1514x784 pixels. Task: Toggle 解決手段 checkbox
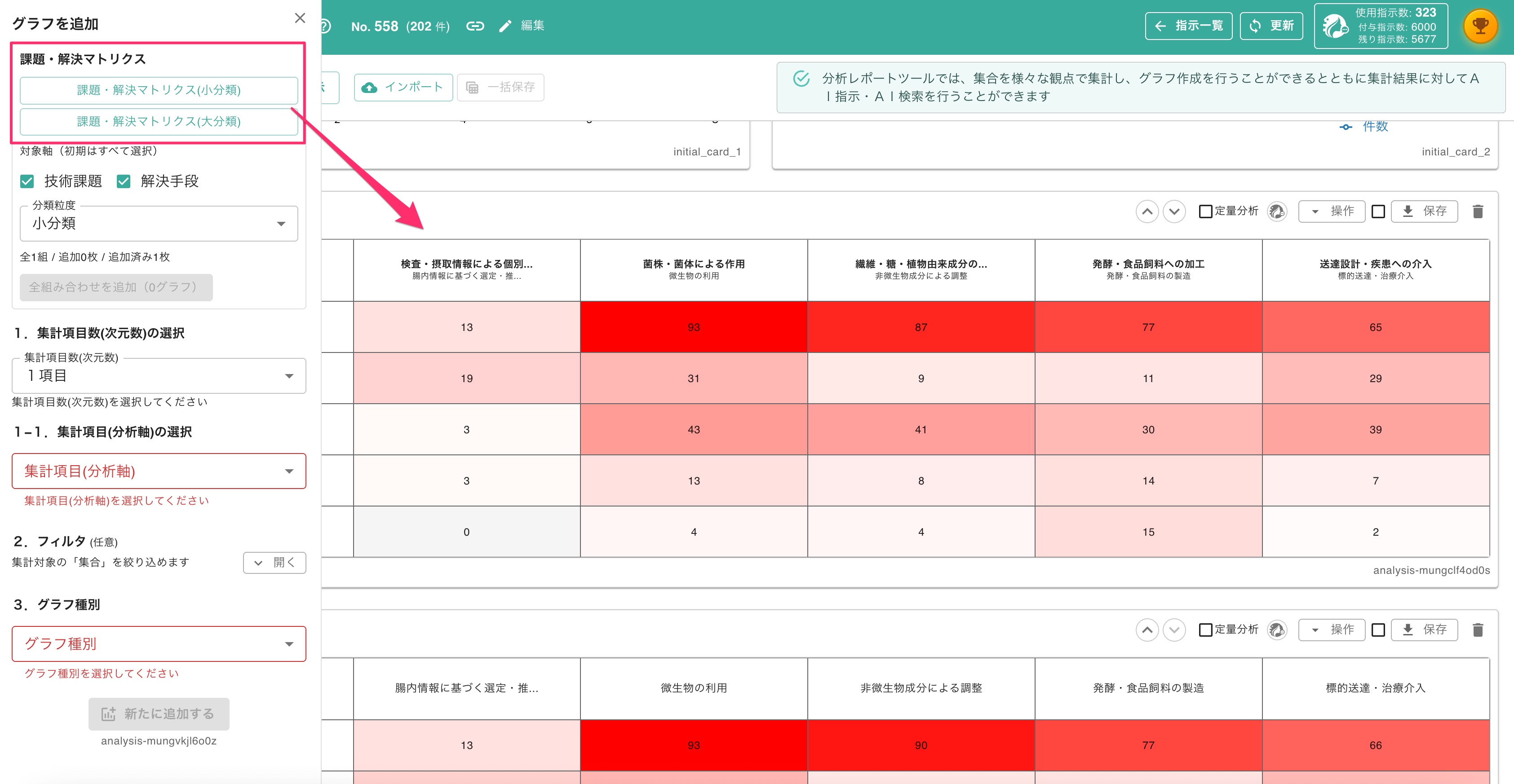(124, 181)
